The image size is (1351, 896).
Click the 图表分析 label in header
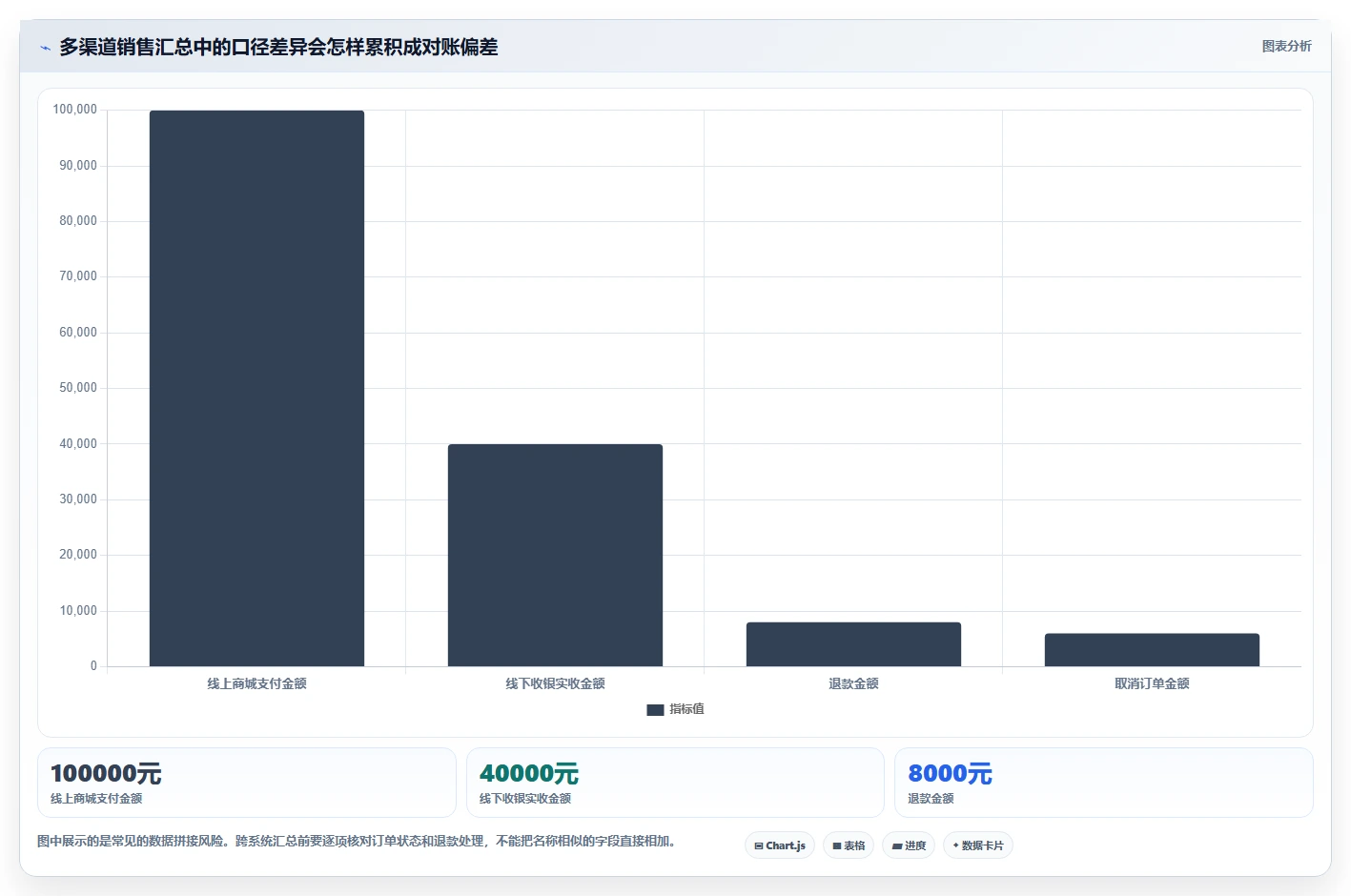(1286, 46)
